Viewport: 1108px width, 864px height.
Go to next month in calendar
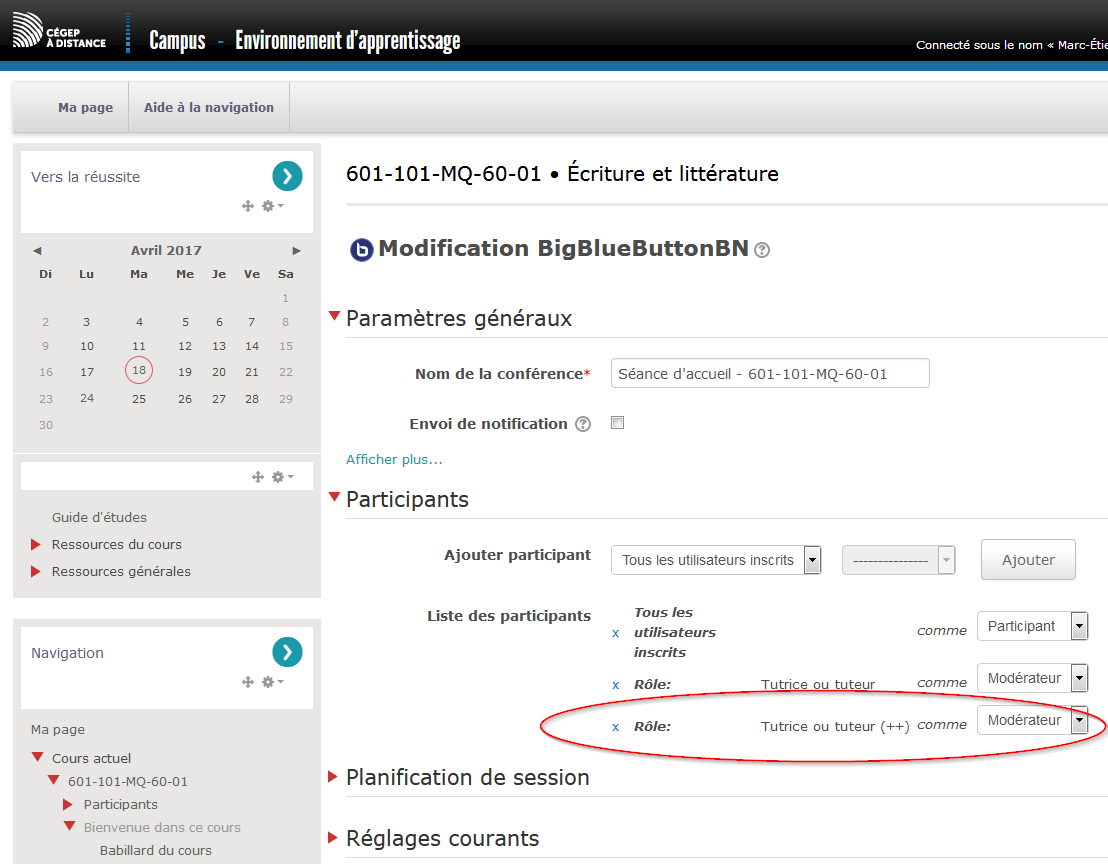[296, 251]
